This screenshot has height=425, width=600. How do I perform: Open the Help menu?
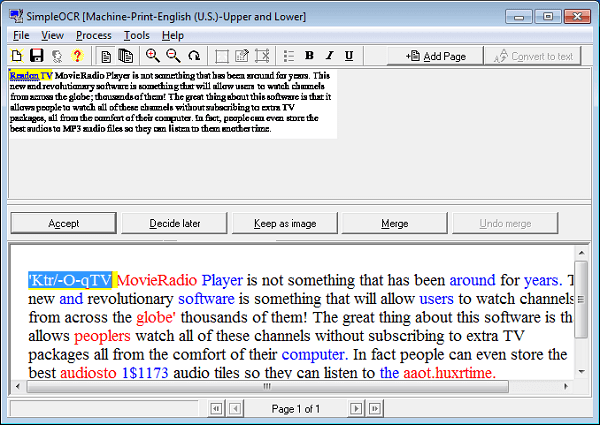173,36
